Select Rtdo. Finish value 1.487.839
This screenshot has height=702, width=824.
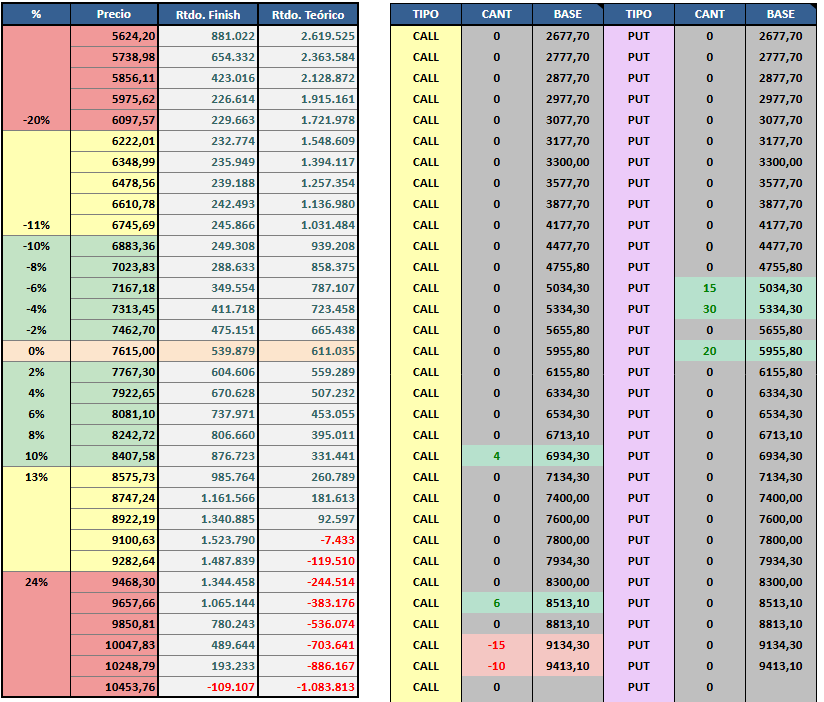click(x=208, y=561)
